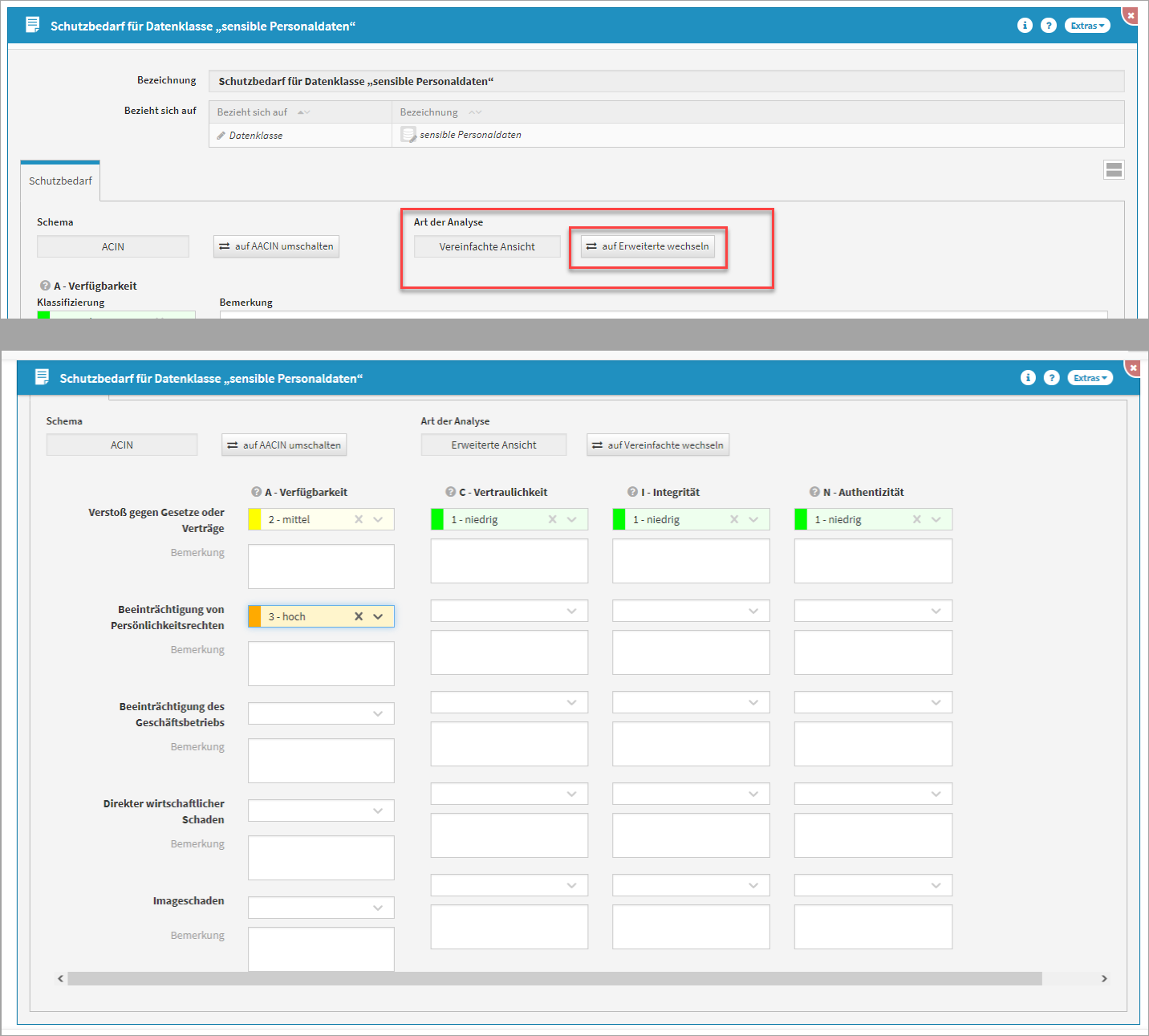Click the lower 'auf AACIN umschalten' button

(x=284, y=445)
